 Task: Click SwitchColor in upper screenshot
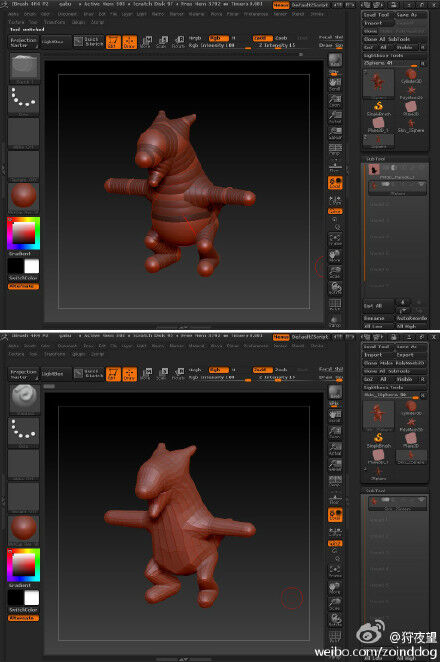pyautogui.click(x=24, y=278)
